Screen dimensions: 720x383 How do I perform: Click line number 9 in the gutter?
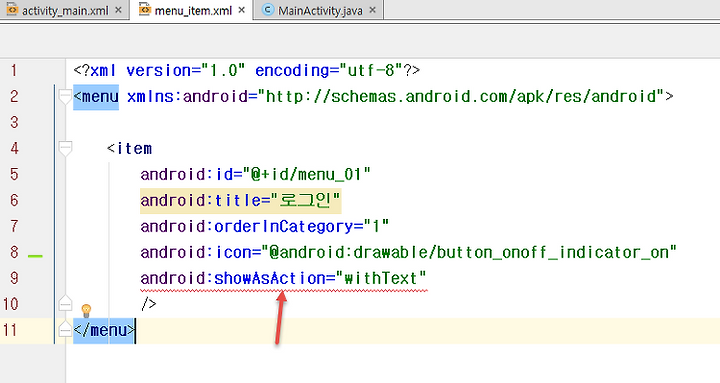click(14, 278)
